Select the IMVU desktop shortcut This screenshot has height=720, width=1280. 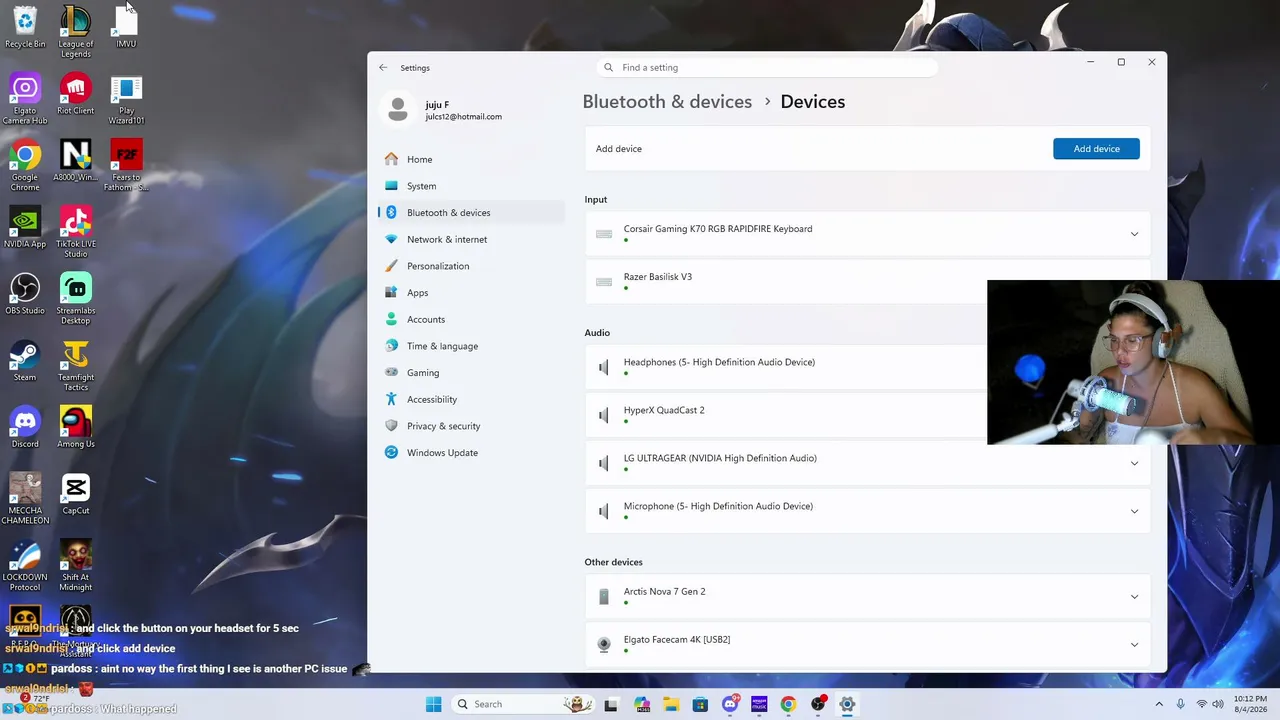pos(126,27)
